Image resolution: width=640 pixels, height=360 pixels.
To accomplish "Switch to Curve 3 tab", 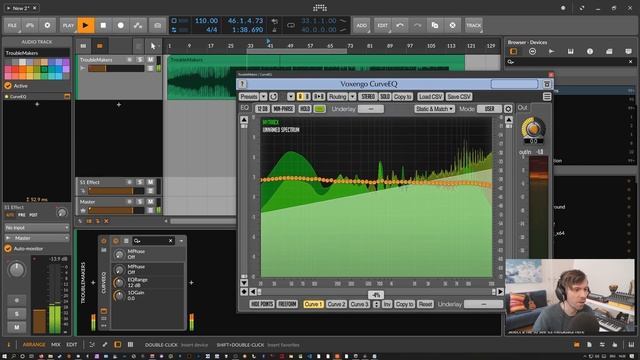I will (x=359, y=304).
